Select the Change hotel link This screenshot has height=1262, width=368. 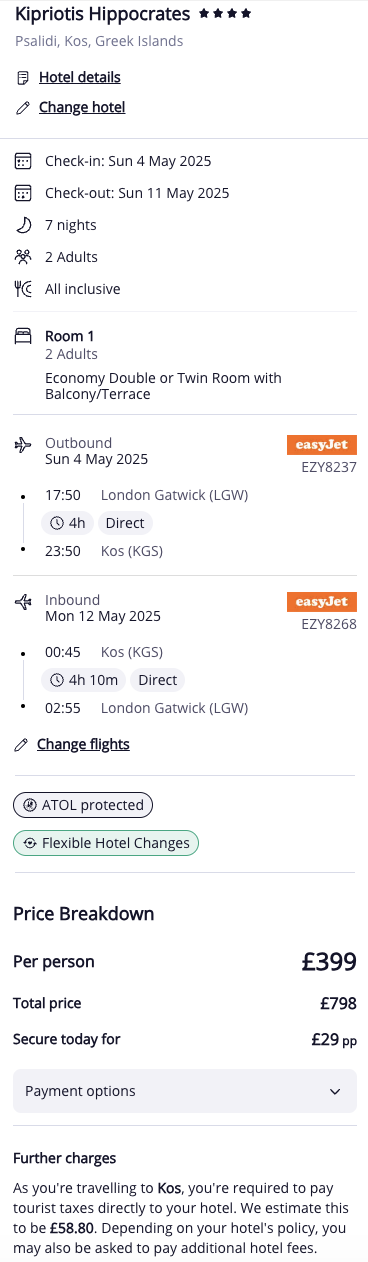82,107
